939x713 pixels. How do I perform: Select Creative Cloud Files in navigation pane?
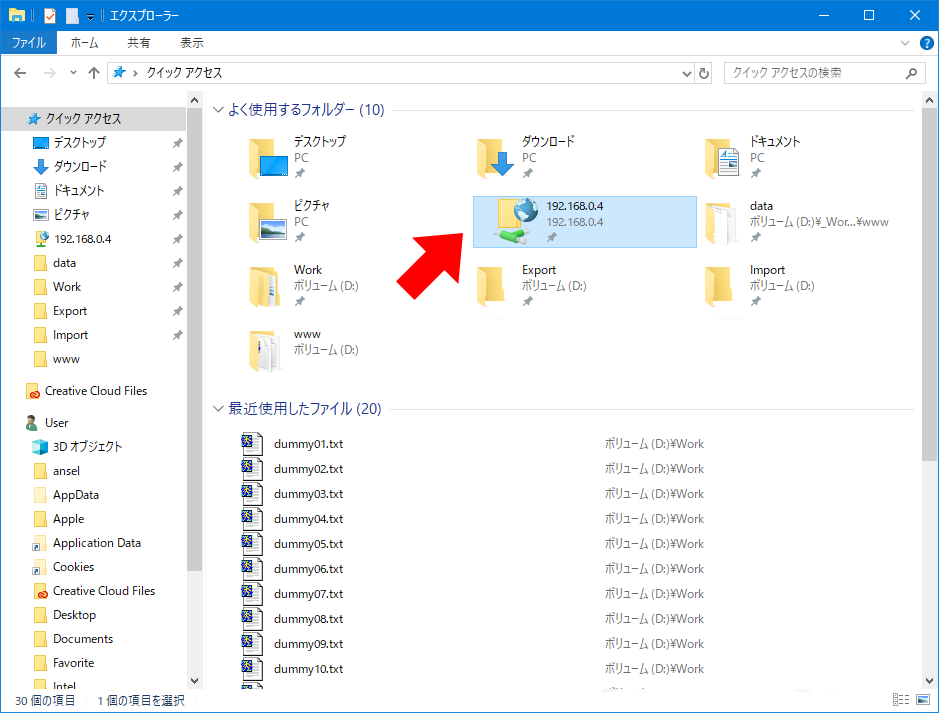[95, 391]
